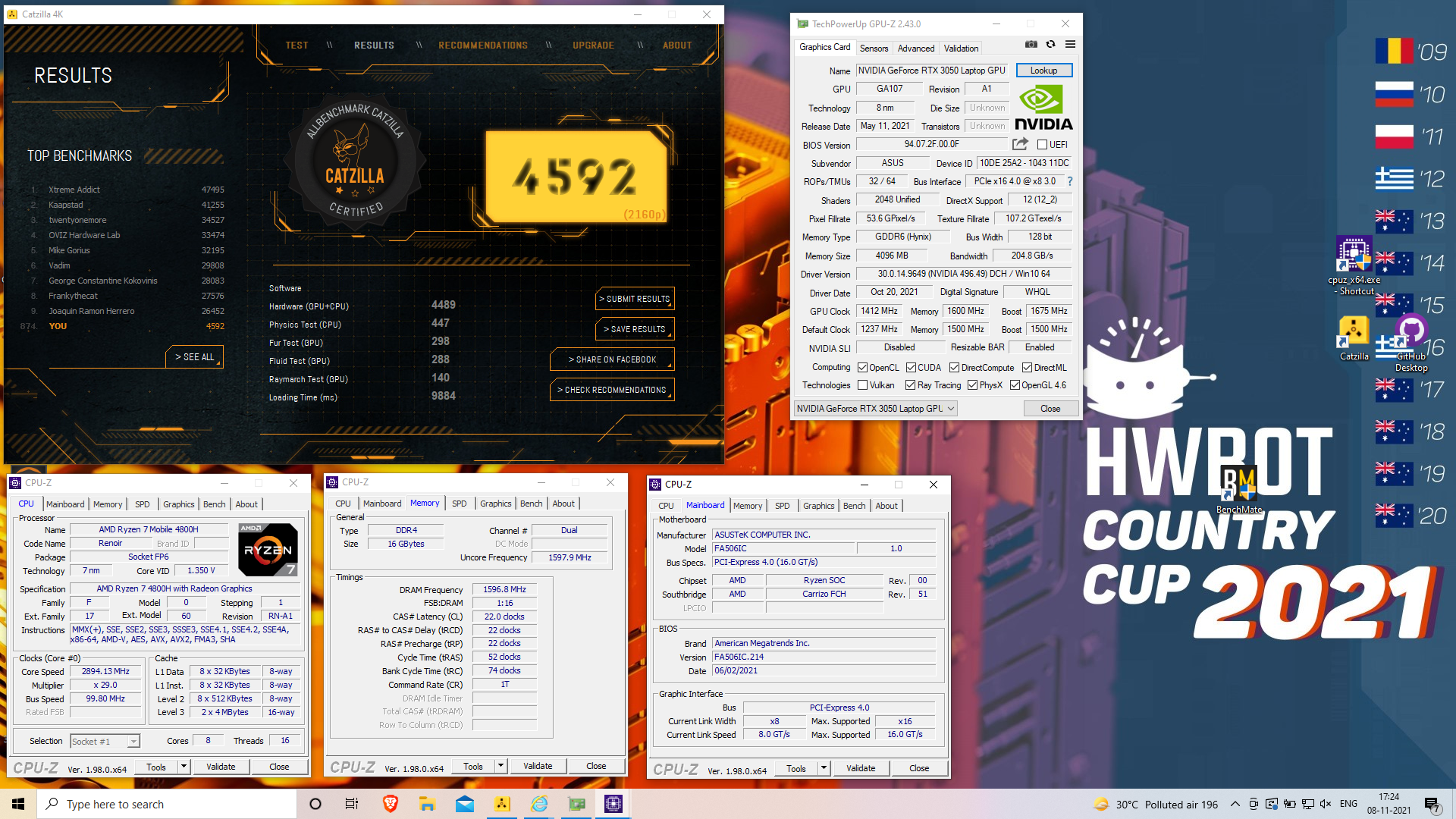Open Tools dropdown arrow in CPU-Z CPU window
The image size is (1456, 819).
click(183, 767)
